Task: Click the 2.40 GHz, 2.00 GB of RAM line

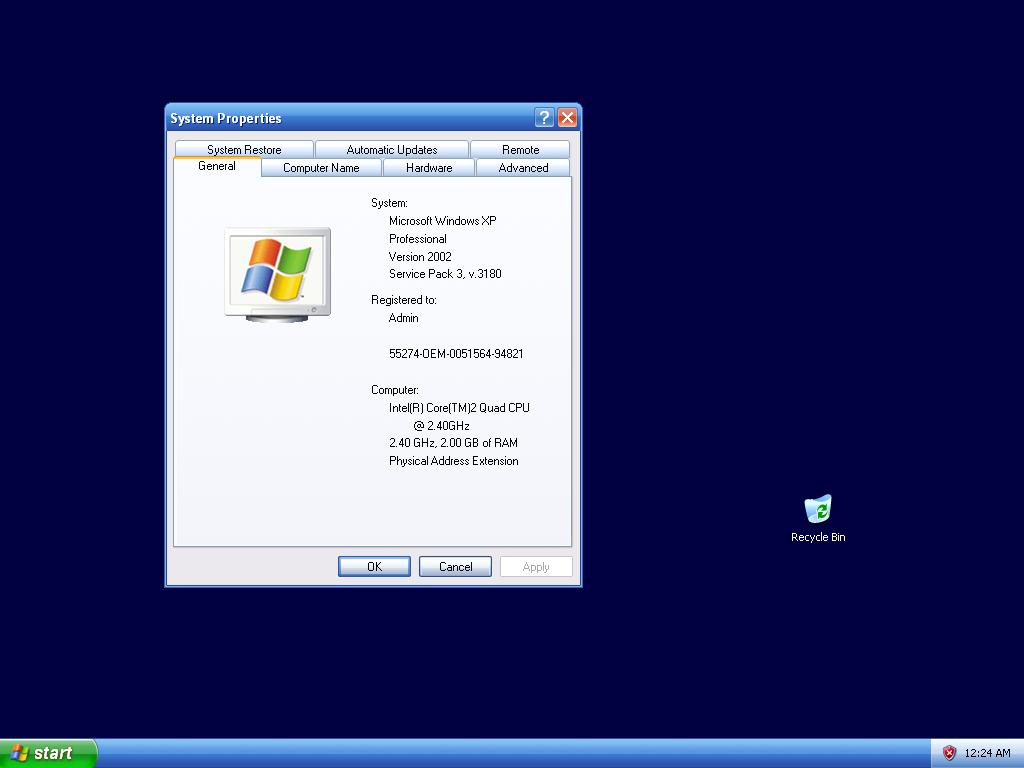Action: pyautogui.click(x=453, y=443)
